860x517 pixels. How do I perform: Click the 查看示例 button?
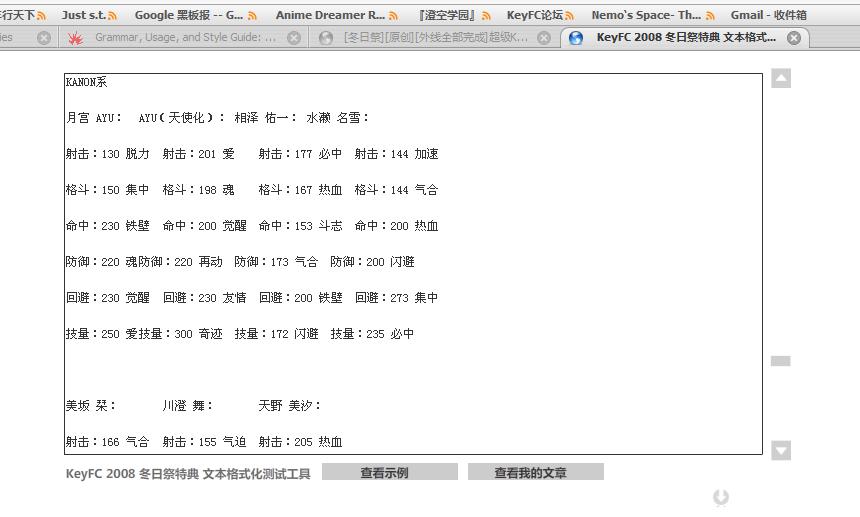pyautogui.click(x=390, y=472)
